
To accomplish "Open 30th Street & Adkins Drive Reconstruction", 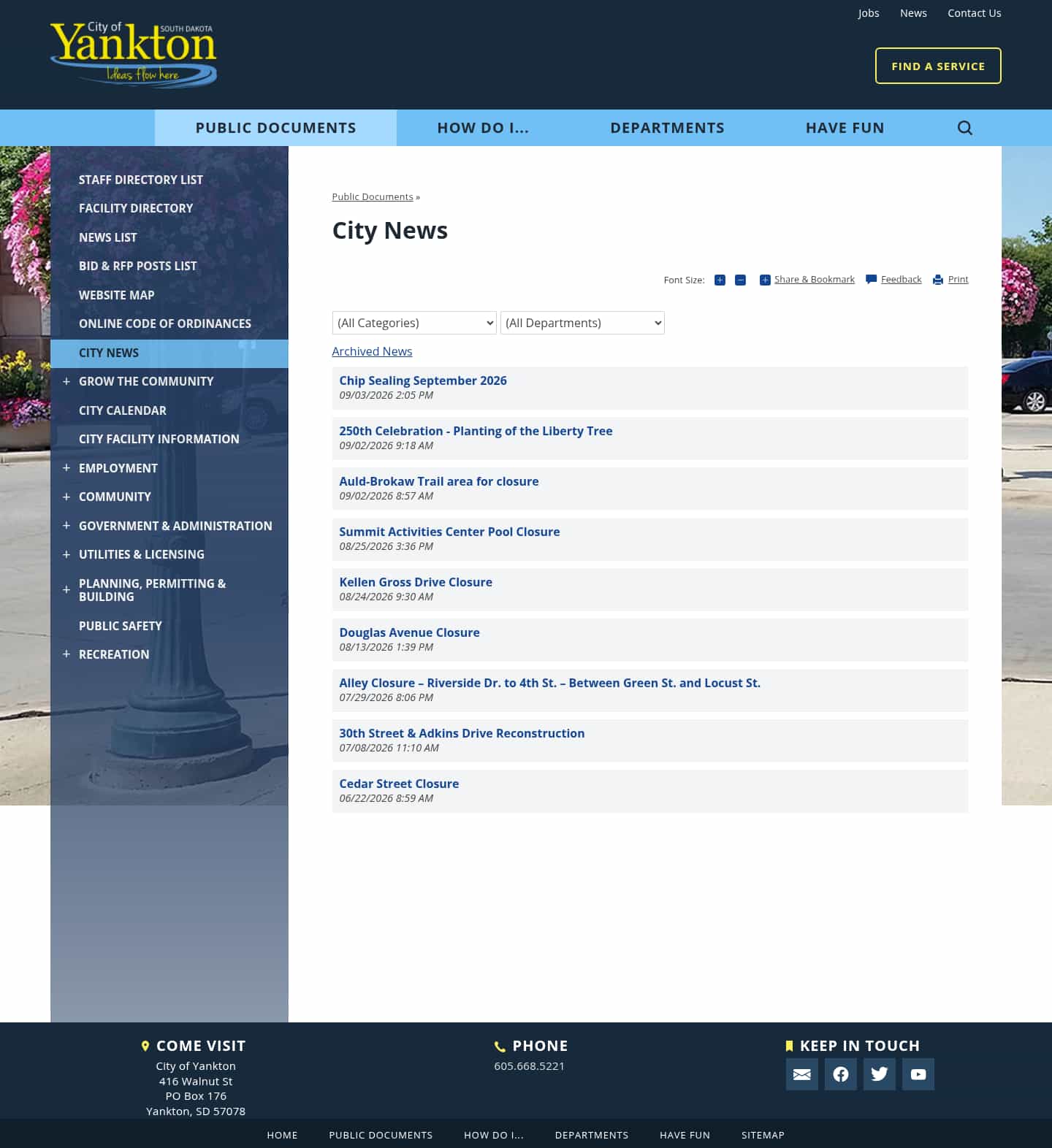I will coord(462,733).
